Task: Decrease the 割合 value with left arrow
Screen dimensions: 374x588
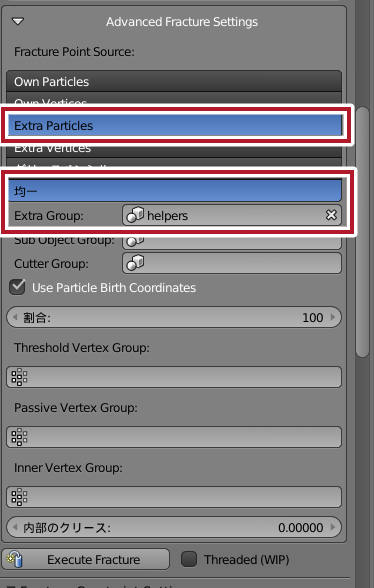Action: pyautogui.click(x=15, y=317)
